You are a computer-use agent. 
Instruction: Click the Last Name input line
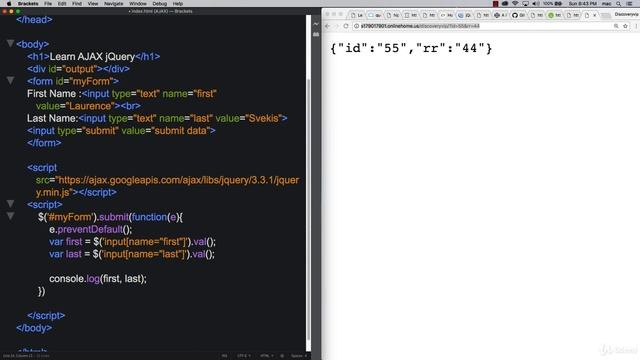coord(157,118)
